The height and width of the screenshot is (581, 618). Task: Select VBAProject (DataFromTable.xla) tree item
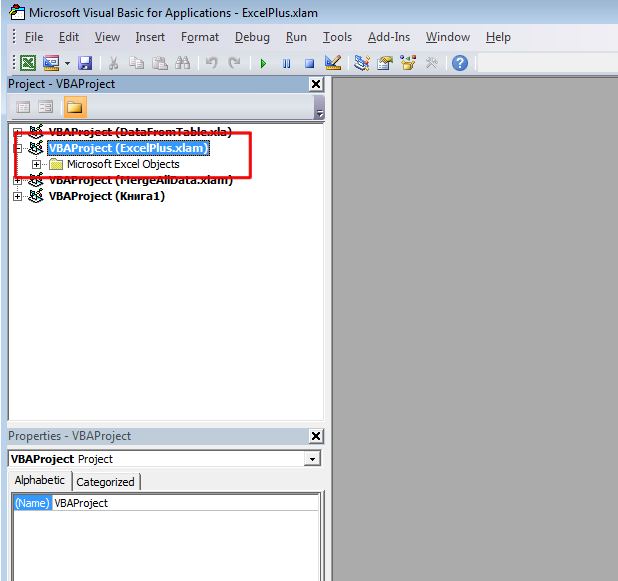140,132
